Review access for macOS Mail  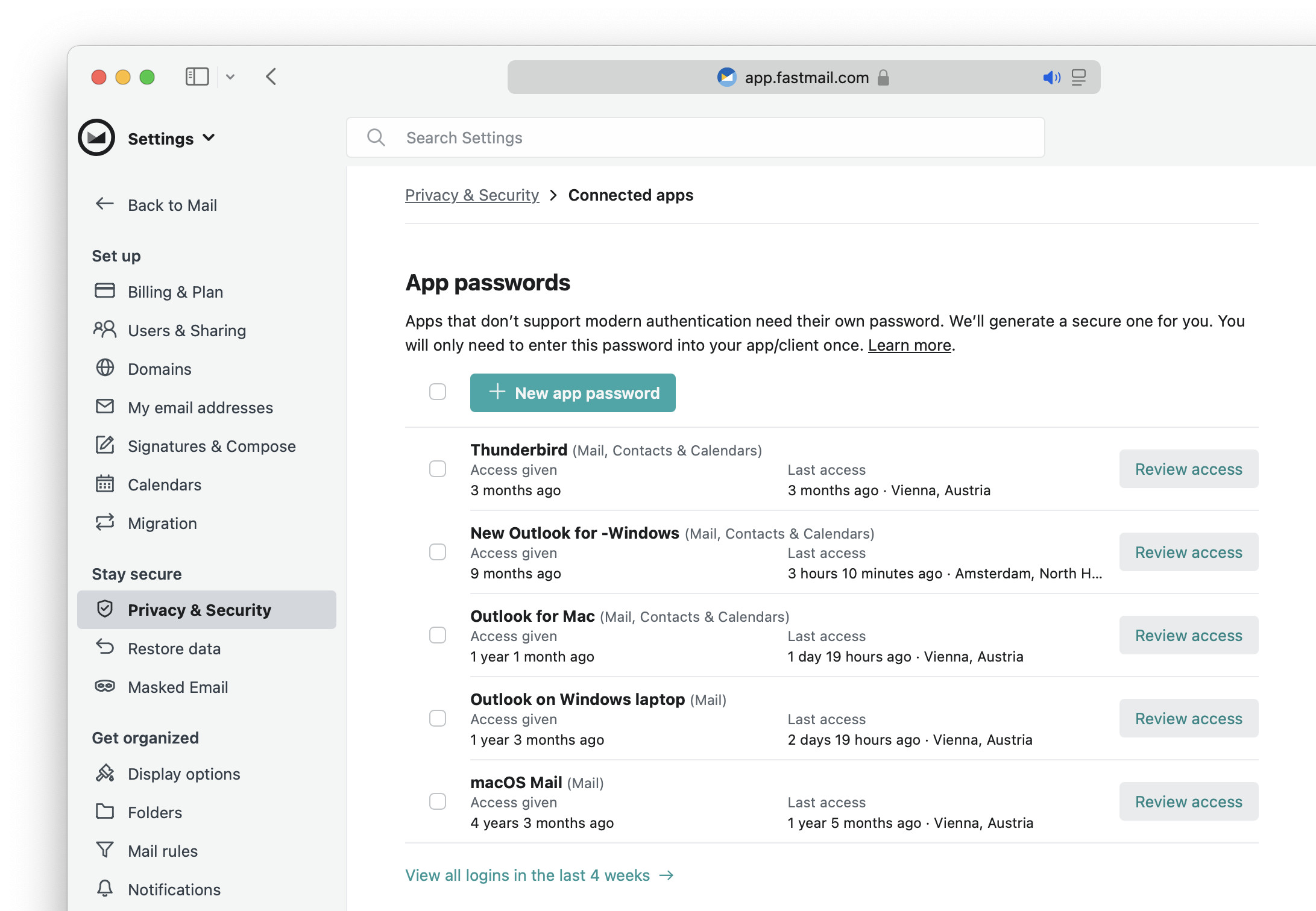click(x=1189, y=801)
